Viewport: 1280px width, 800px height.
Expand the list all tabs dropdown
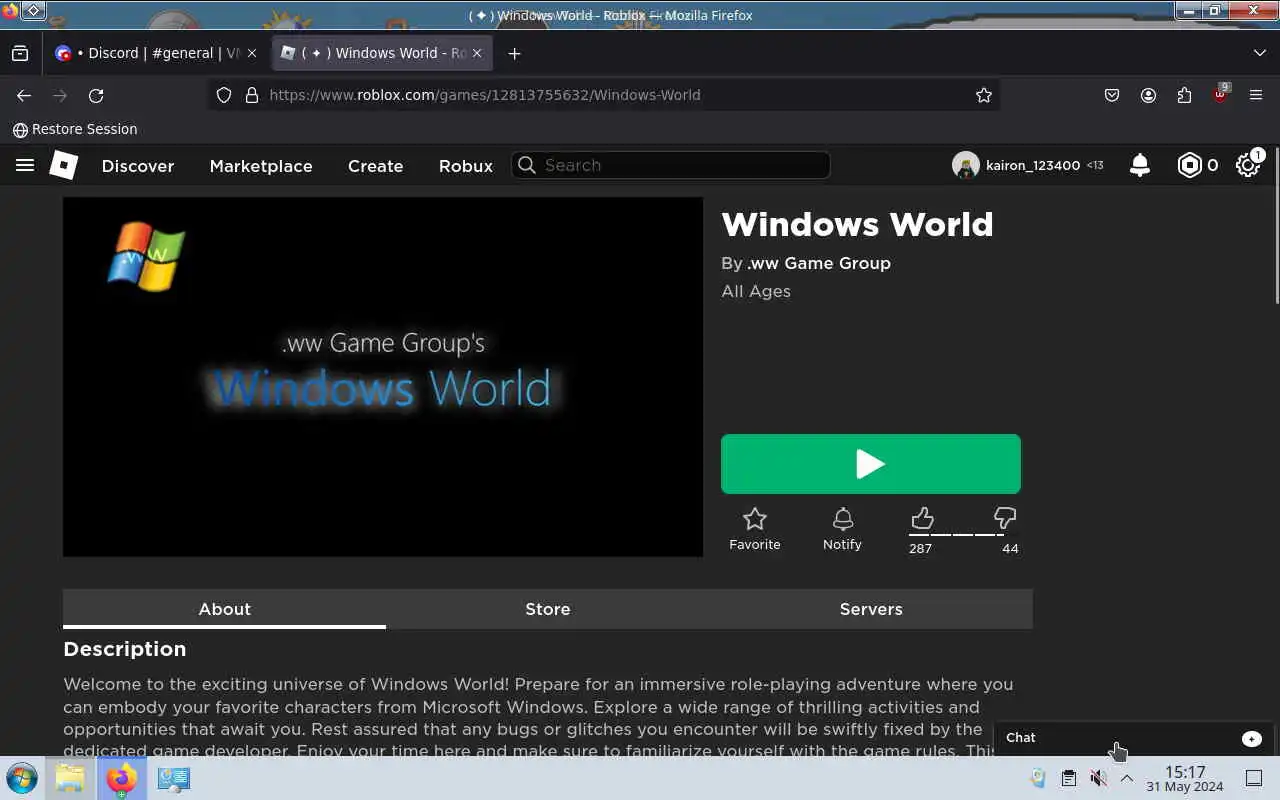[1259, 53]
